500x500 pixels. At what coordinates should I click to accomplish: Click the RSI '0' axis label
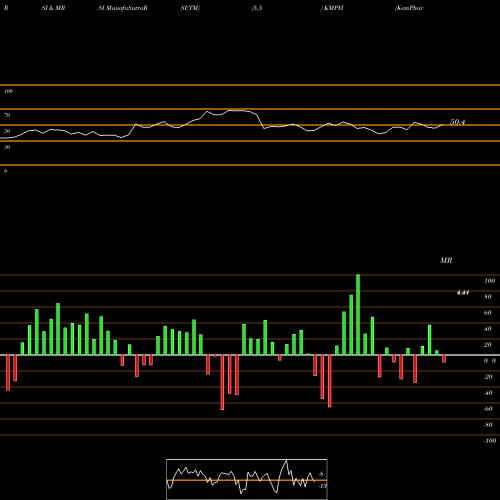coord(5,171)
